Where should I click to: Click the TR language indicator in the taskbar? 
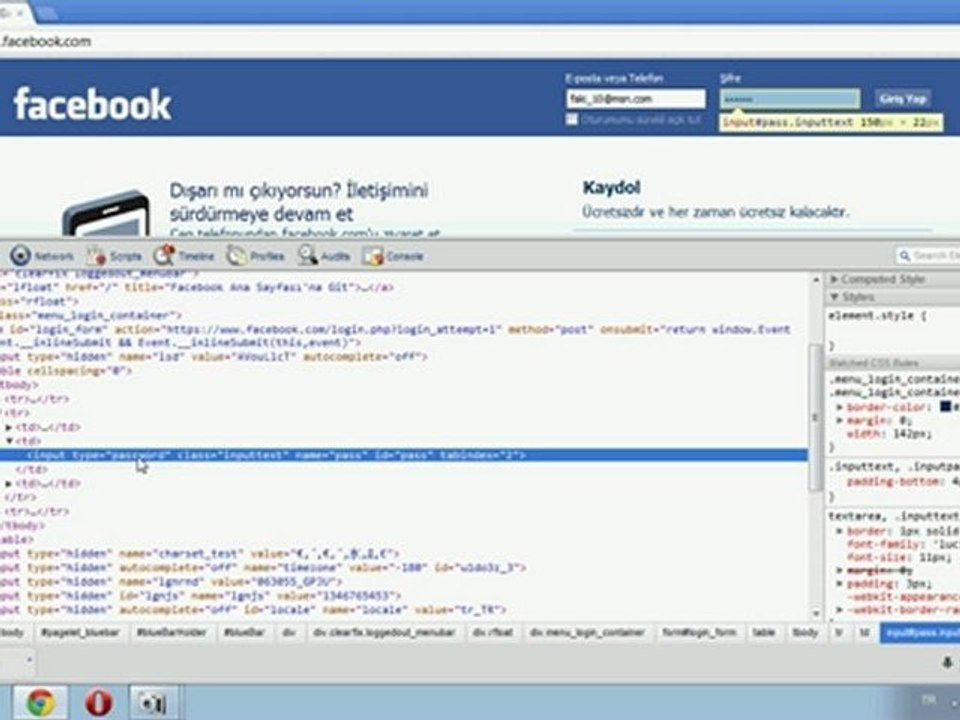(928, 699)
